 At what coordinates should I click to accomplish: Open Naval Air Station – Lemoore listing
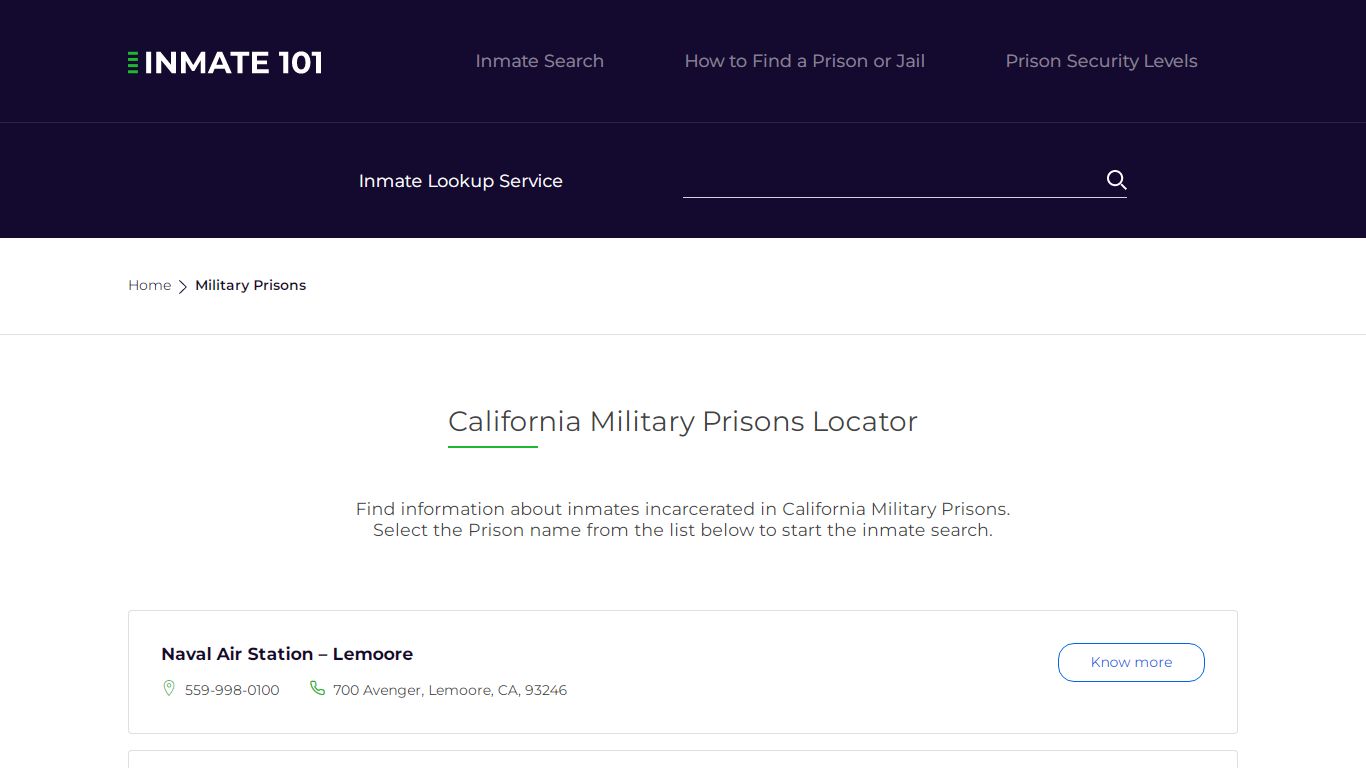click(287, 654)
